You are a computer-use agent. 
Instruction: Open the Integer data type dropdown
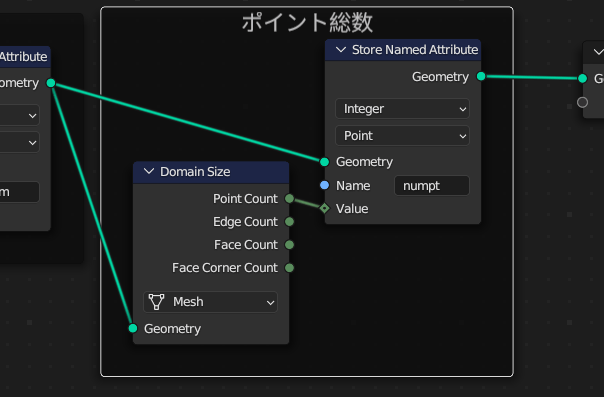coord(402,109)
